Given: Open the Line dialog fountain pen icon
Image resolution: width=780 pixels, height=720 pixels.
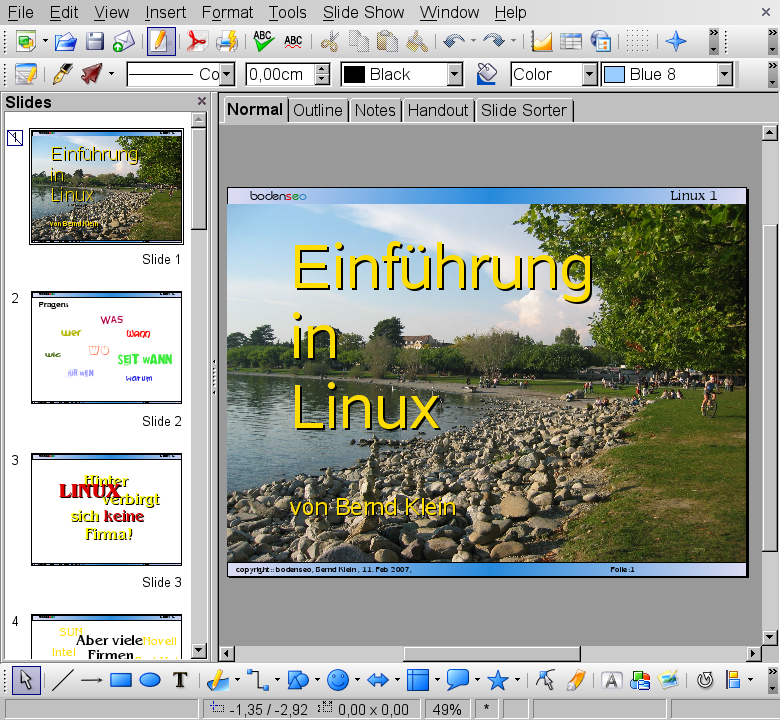Looking at the screenshot, I should click(63, 75).
